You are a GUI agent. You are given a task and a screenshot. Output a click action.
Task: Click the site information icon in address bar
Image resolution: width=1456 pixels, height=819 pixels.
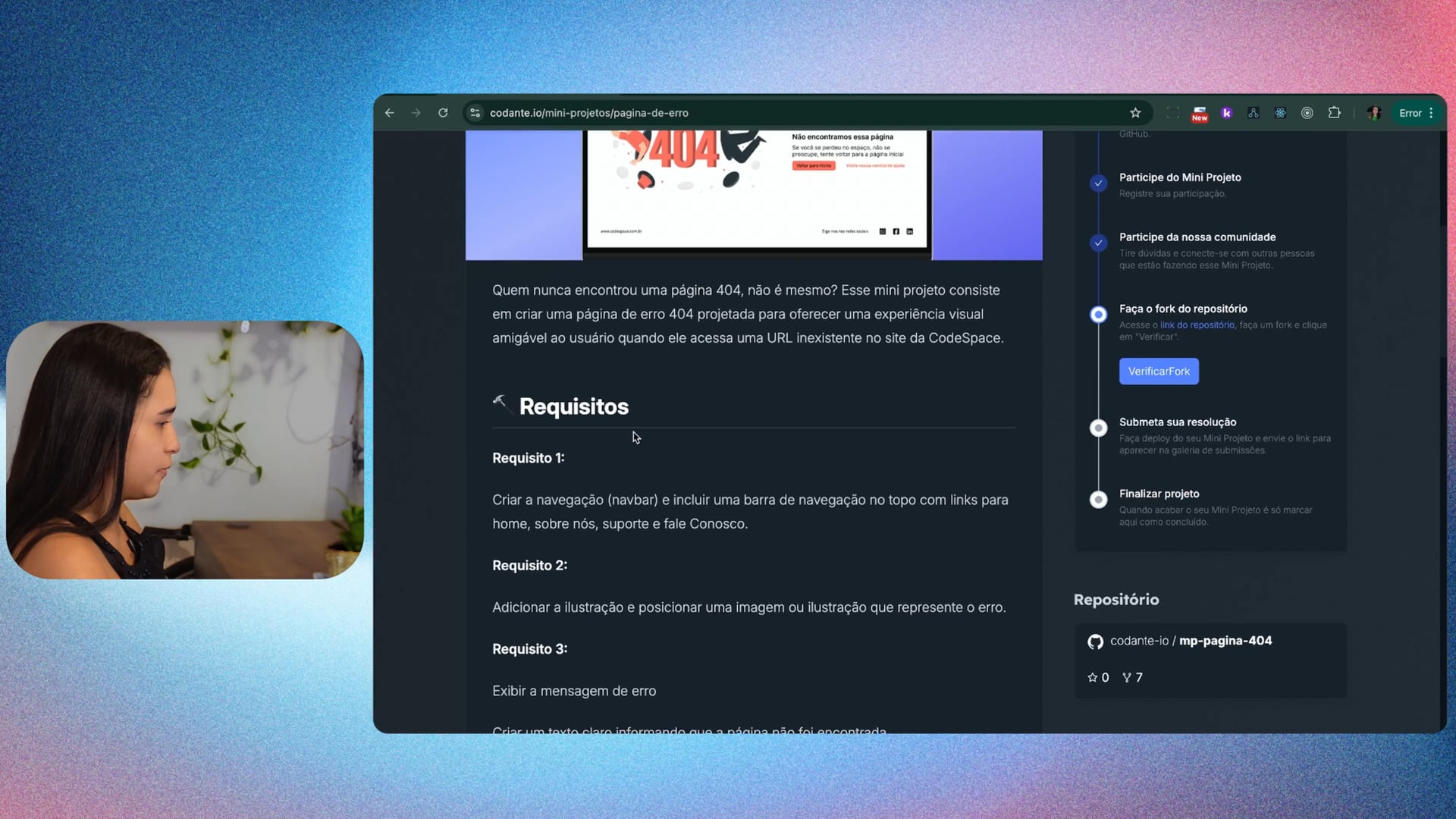[475, 113]
